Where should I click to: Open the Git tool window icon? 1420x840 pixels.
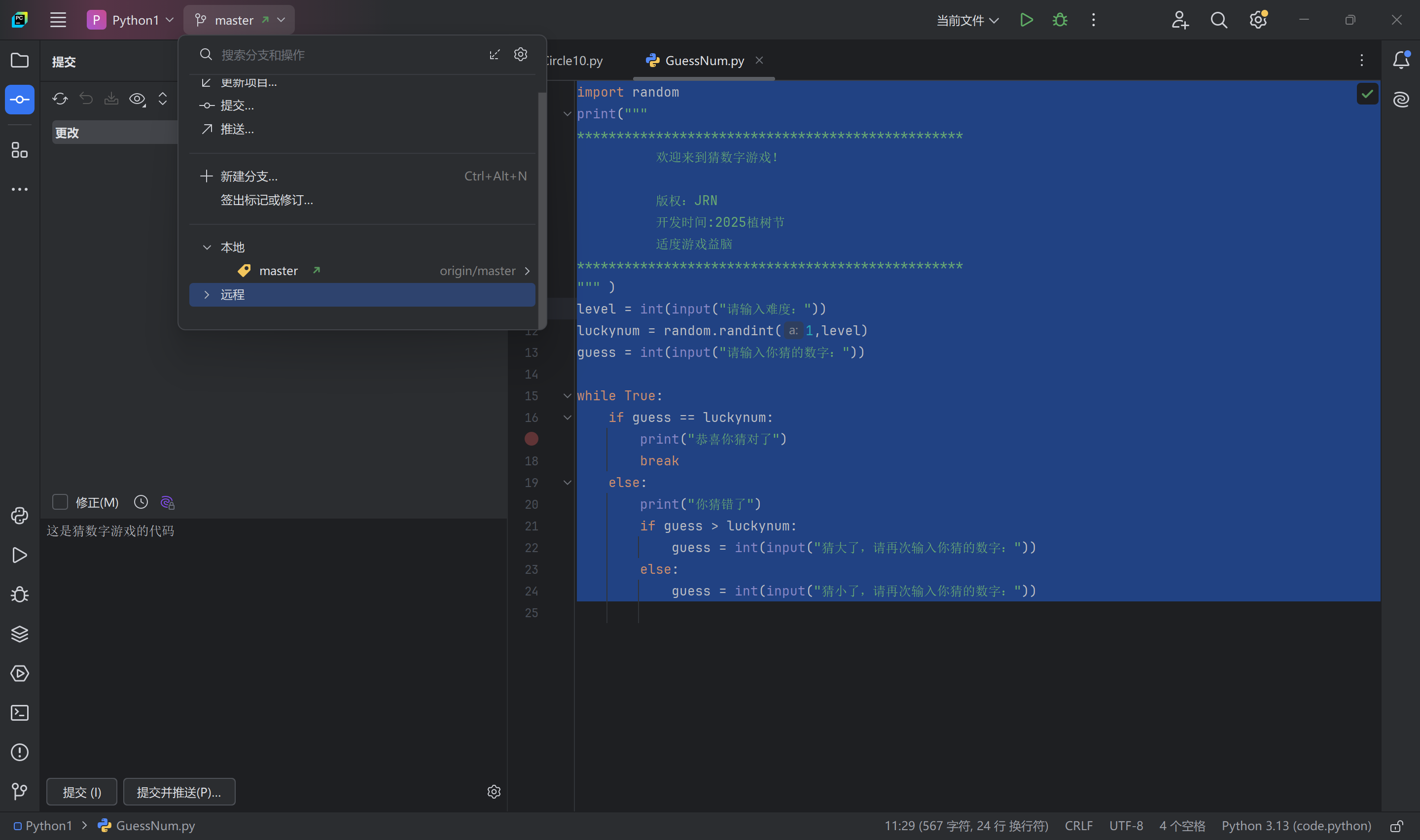pyautogui.click(x=19, y=791)
